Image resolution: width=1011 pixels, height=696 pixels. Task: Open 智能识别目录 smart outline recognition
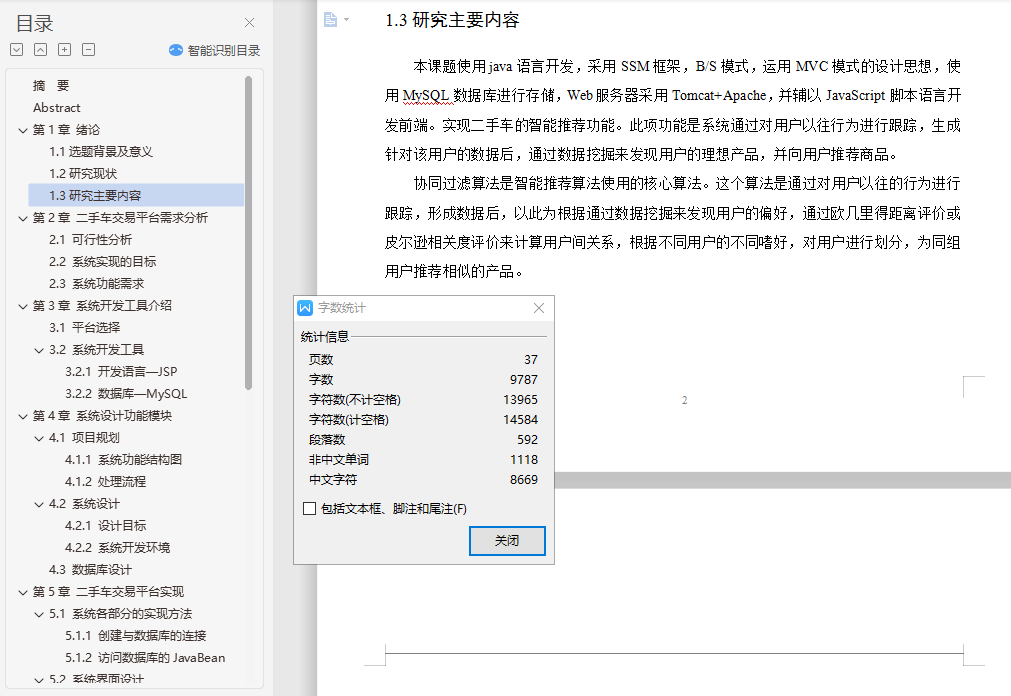point(215,50)
